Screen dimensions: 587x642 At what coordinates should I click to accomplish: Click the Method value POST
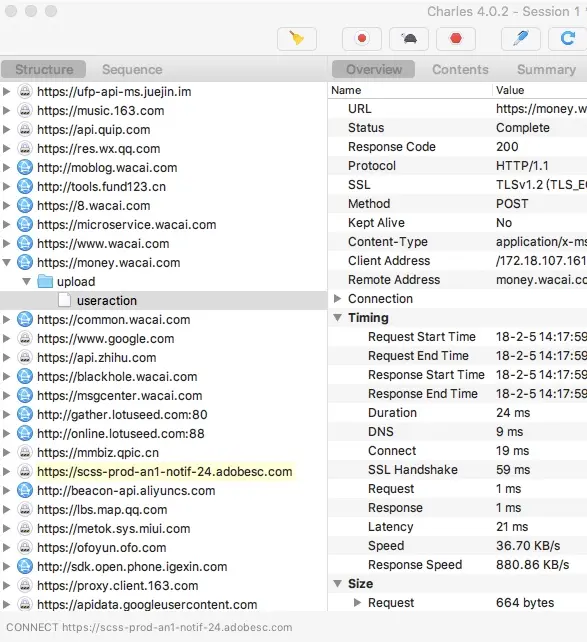(x=512, y=203)
